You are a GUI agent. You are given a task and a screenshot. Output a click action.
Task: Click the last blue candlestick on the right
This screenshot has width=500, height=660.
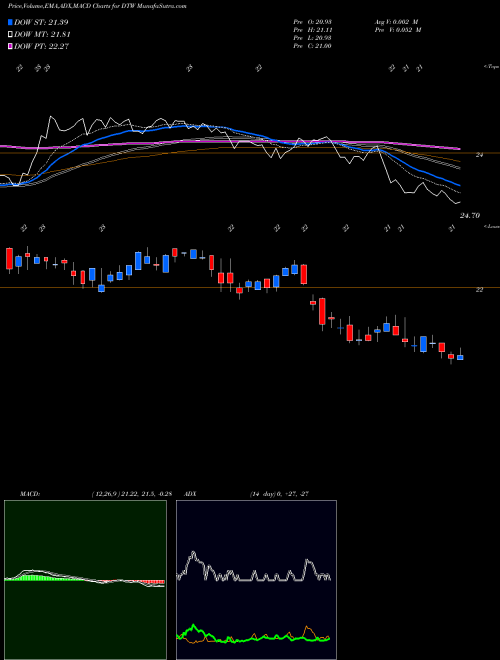(x=460, y=357)
